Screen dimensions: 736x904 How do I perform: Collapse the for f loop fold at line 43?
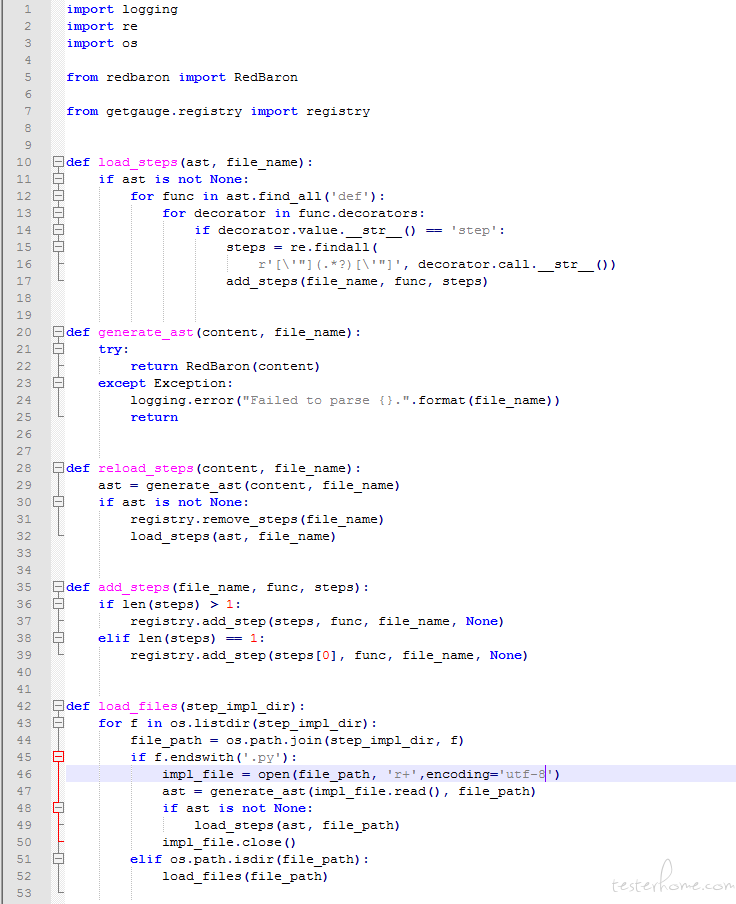(x=58, y=723)
